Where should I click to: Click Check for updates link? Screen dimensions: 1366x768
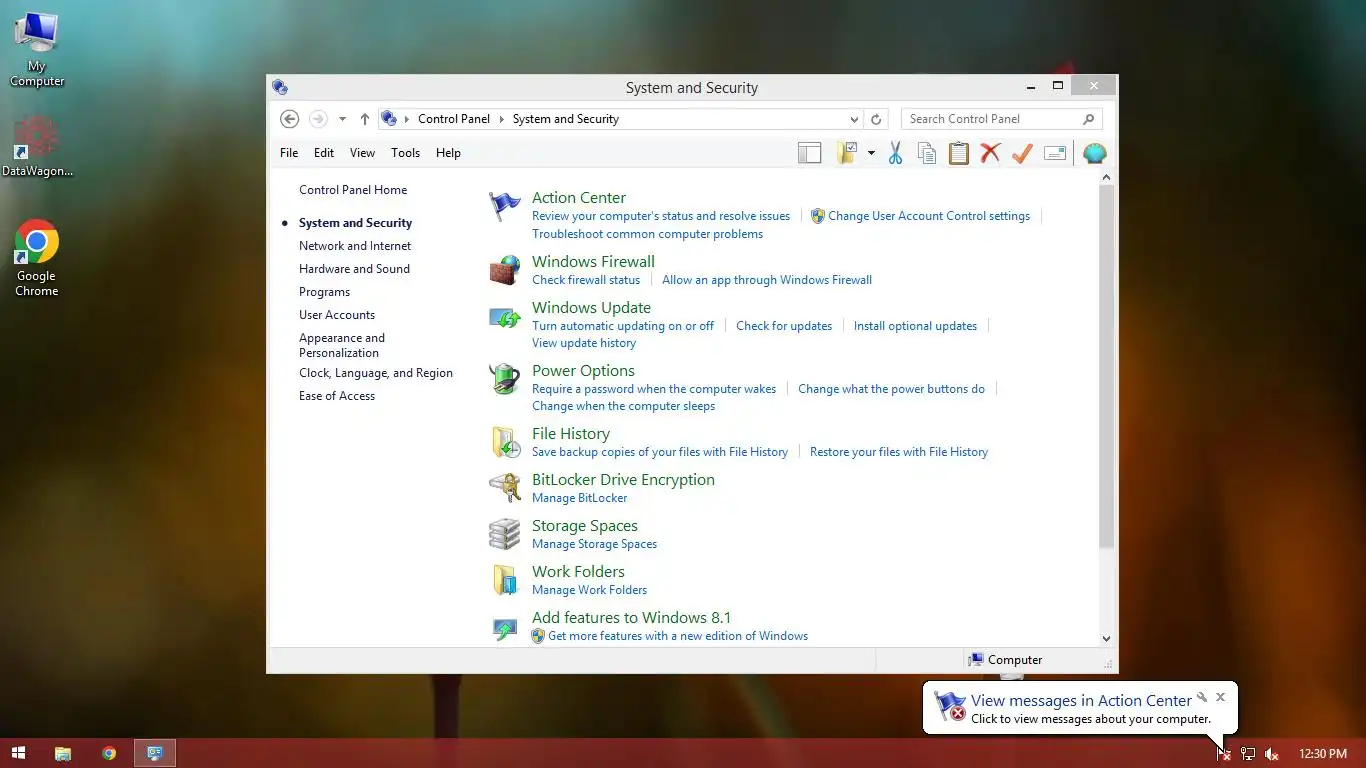point(784,326)
